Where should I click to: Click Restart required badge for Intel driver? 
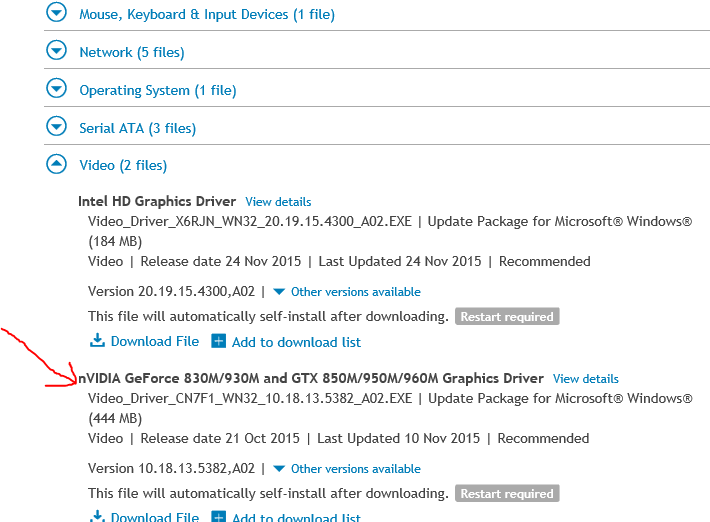(x=507, y=316)
